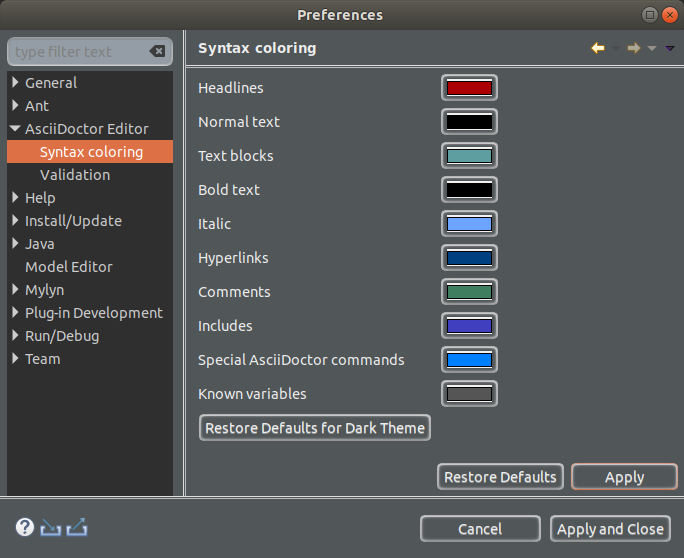
Task: Clear the filter text field
Action: (157, 51)
